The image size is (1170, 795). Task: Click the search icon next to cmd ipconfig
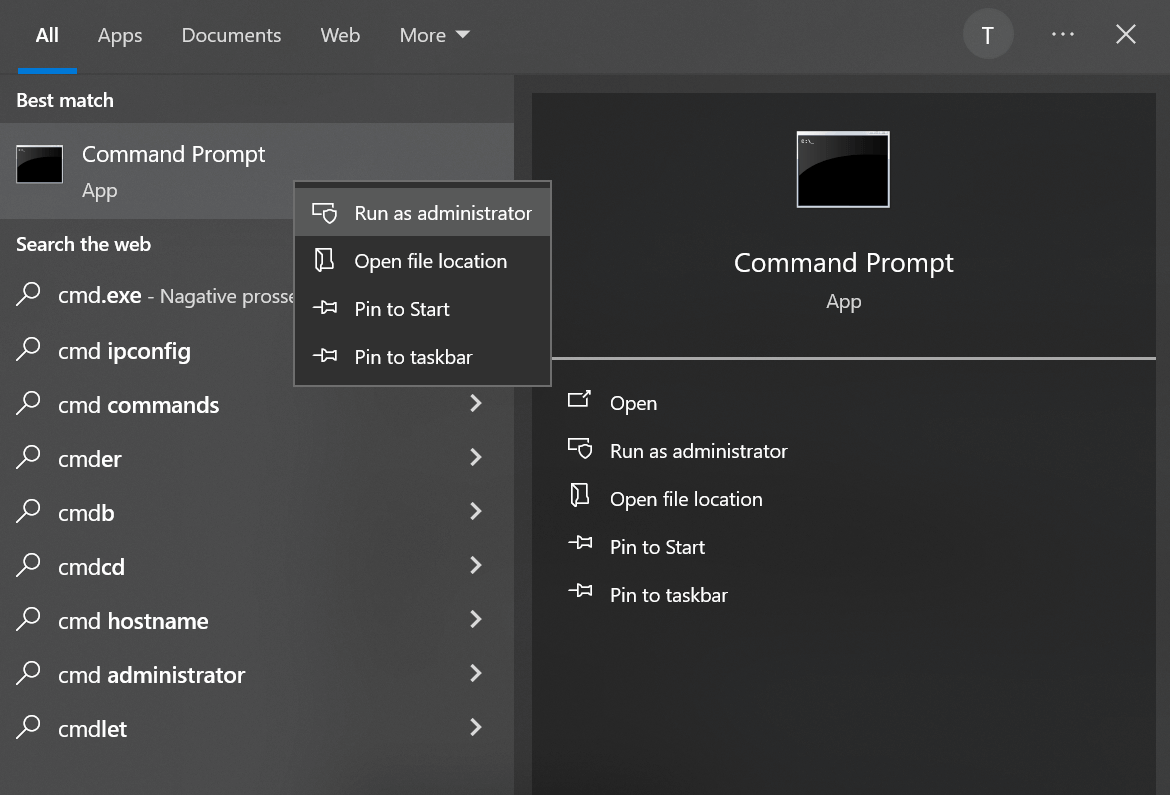[x=30, y=350]
